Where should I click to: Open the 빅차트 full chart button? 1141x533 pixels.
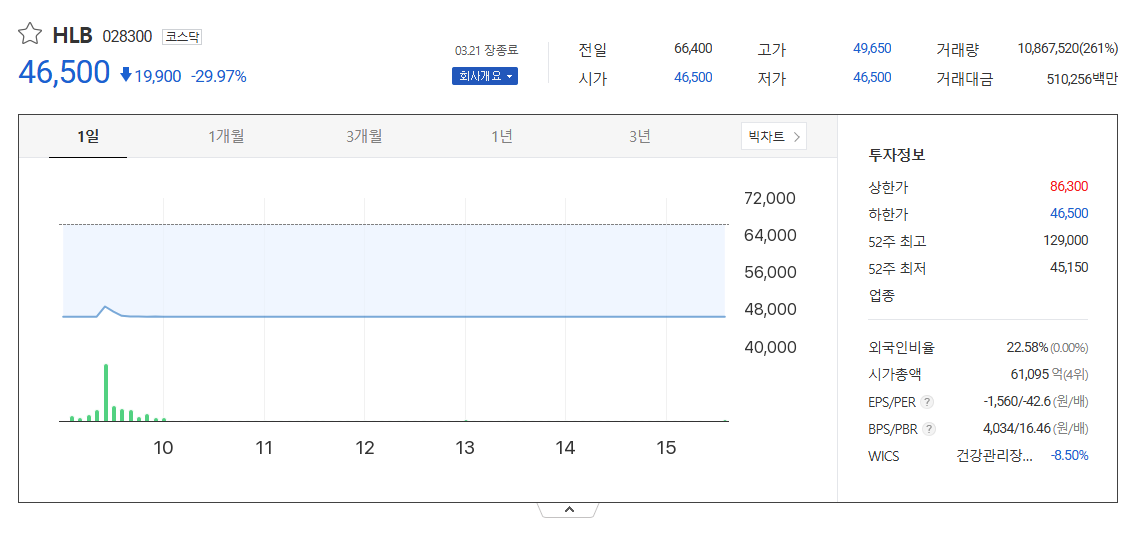(774, 136)
